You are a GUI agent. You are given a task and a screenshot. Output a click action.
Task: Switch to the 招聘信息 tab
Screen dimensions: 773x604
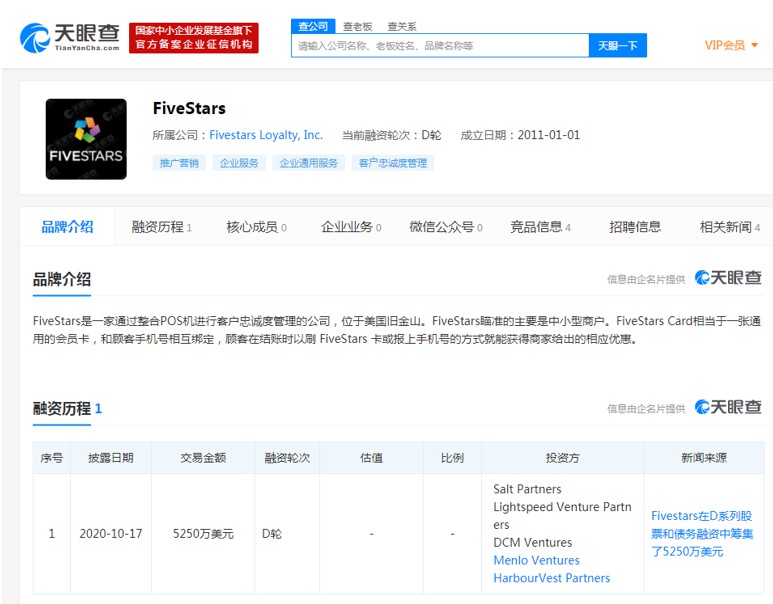point(635,227)
